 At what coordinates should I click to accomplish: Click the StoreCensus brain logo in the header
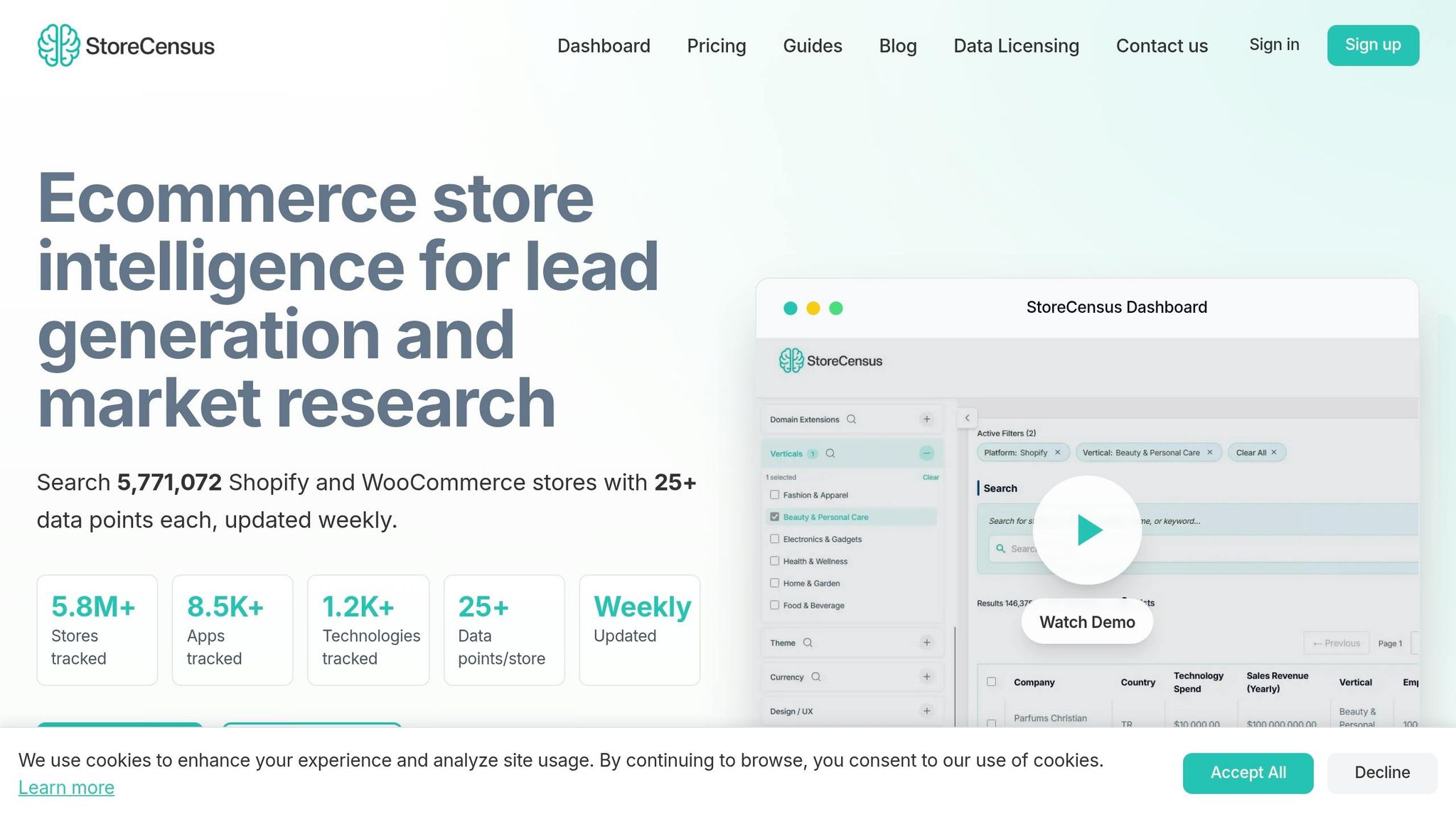point(58,45)
